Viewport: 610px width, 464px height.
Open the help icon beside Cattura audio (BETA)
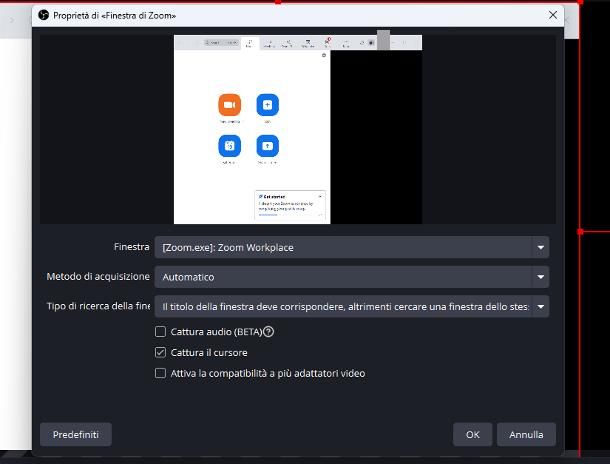268,331
